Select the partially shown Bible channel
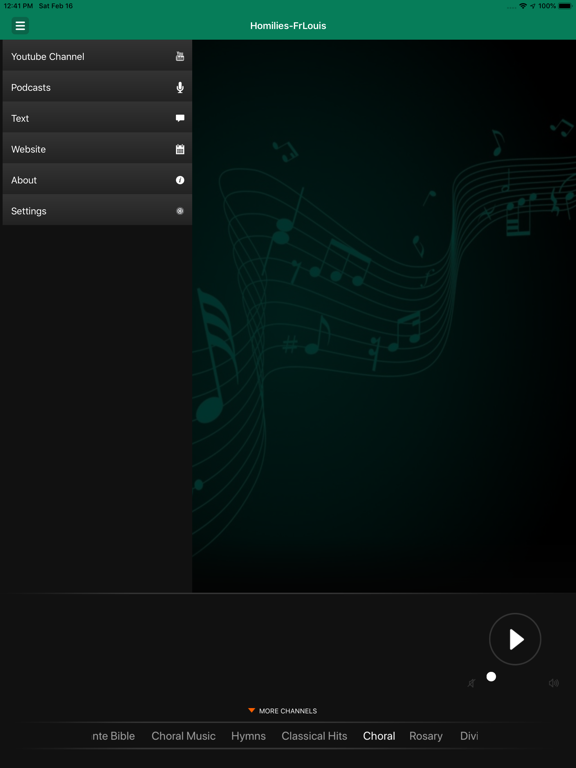 (113, 736)
